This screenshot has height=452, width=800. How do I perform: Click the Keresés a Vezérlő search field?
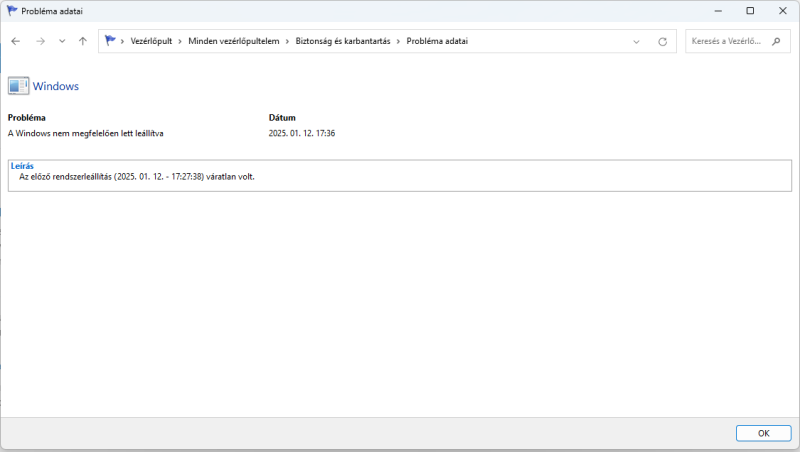point(738,41)
